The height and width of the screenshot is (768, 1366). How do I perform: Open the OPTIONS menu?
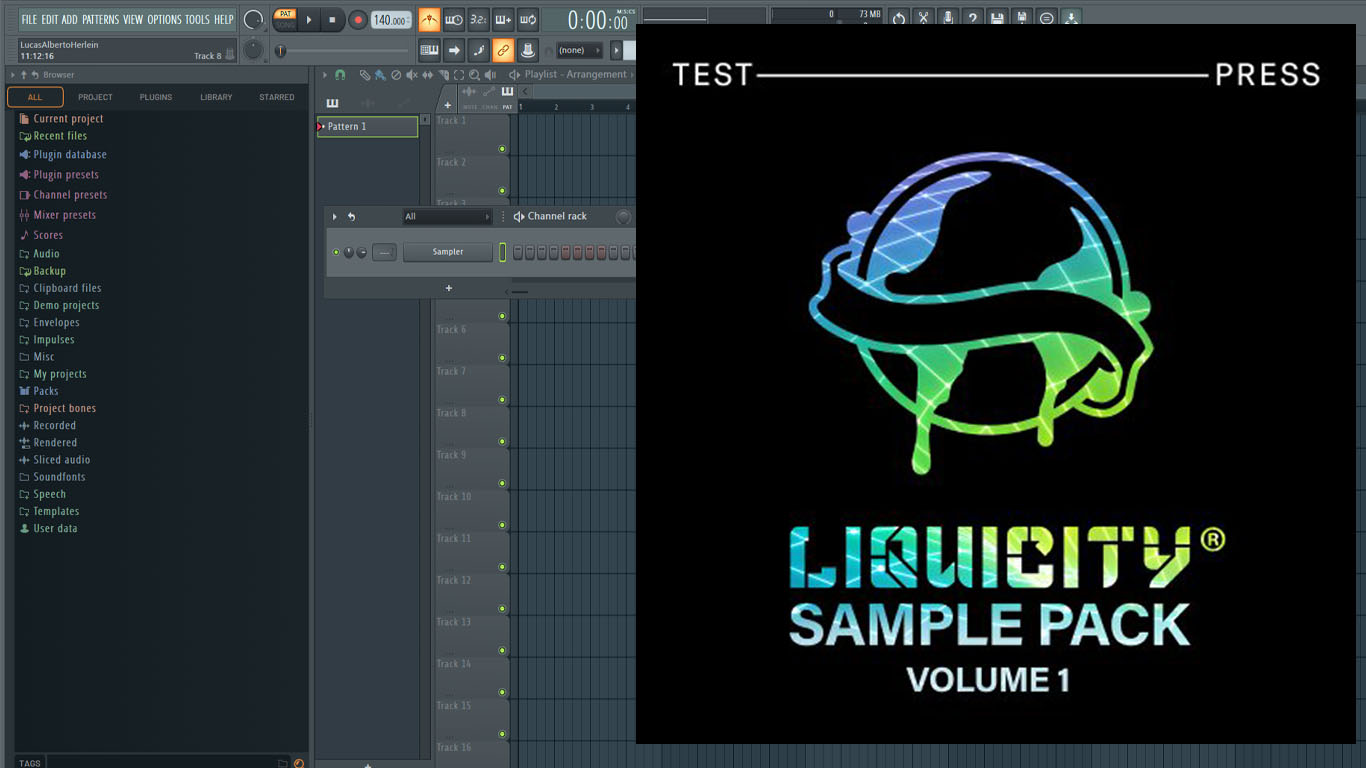164,19
